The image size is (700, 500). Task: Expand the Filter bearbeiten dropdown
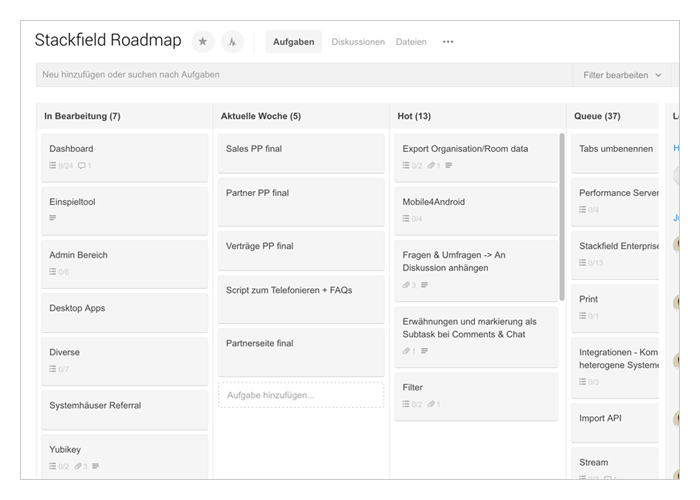[x=622, y=75]
